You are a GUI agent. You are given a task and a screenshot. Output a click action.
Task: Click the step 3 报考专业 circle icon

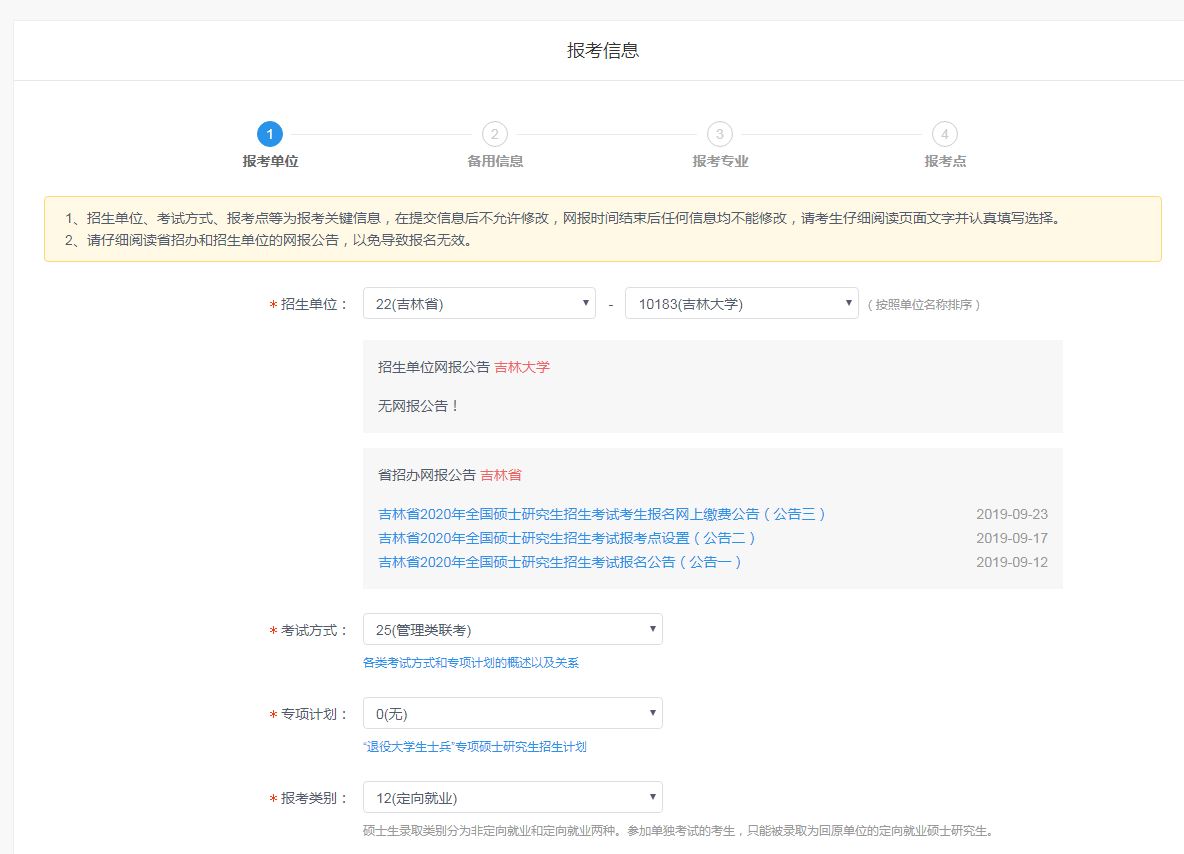point(719,134)
